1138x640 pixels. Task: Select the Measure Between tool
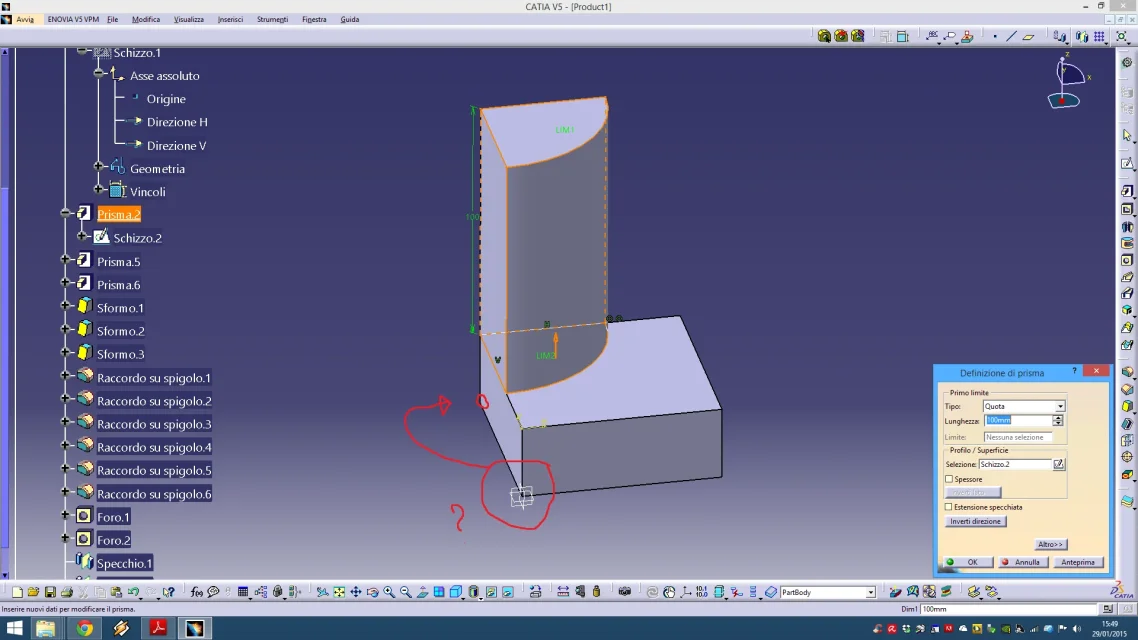coord(562,592)
